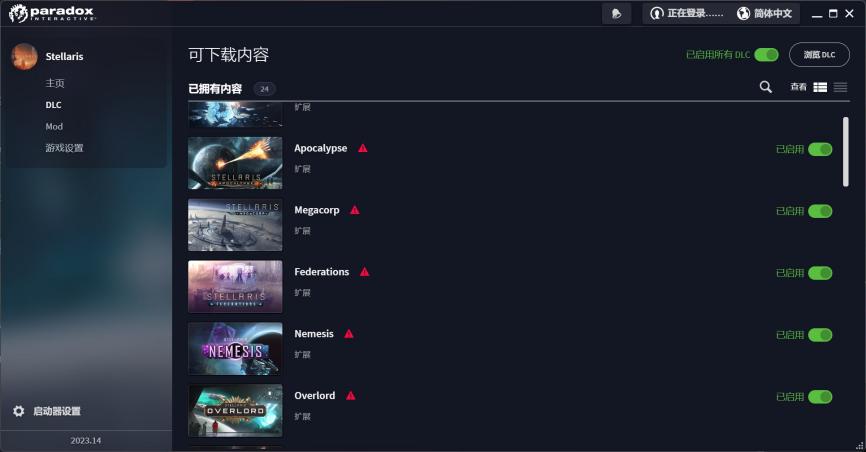Open the Apocalypse DLC title
The width and height of the screenshot is (866, 452).
point(320,148)
